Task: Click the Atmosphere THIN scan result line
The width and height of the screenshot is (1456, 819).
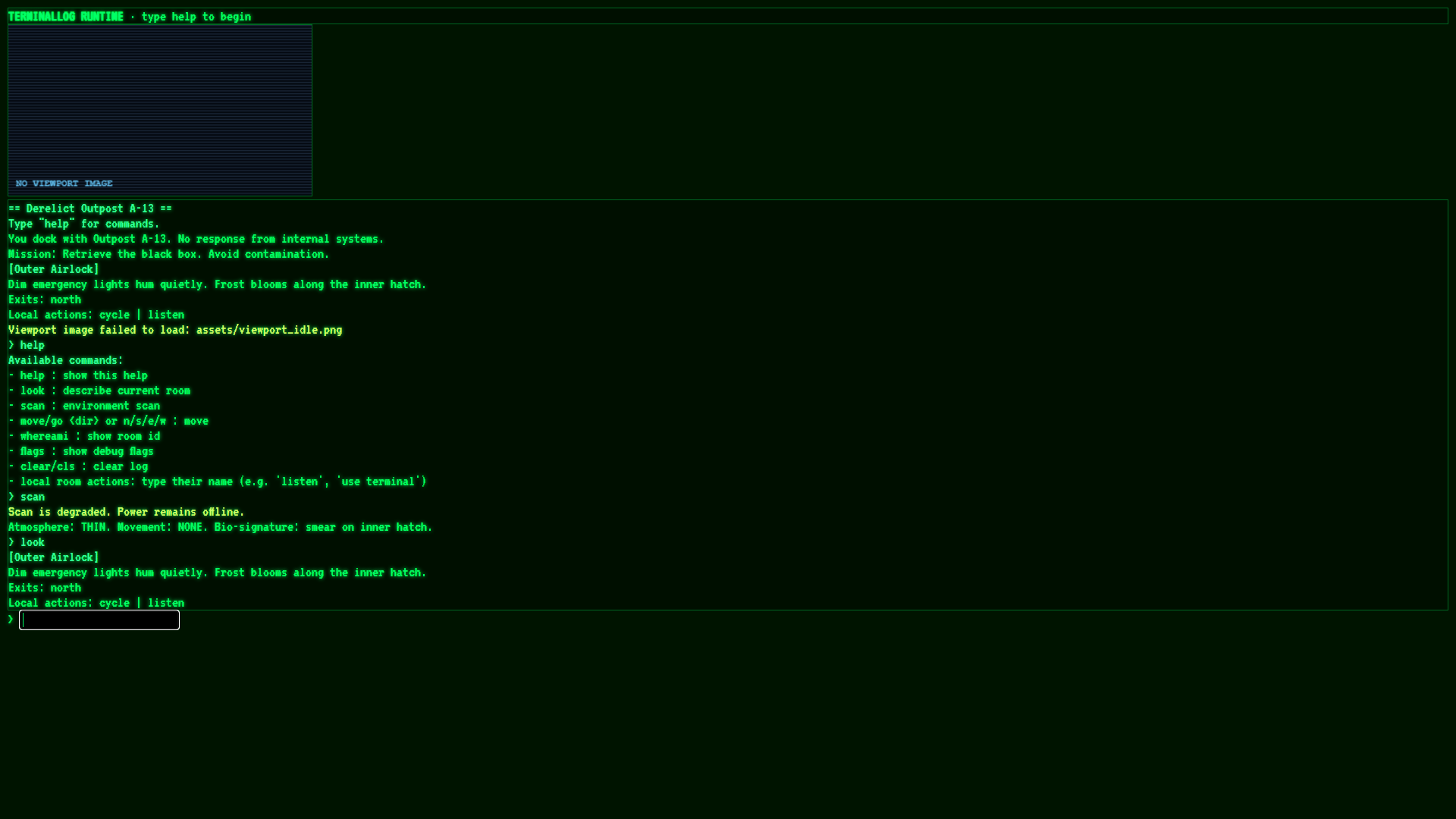Action: pyautogui.click(x=220, y=527)
